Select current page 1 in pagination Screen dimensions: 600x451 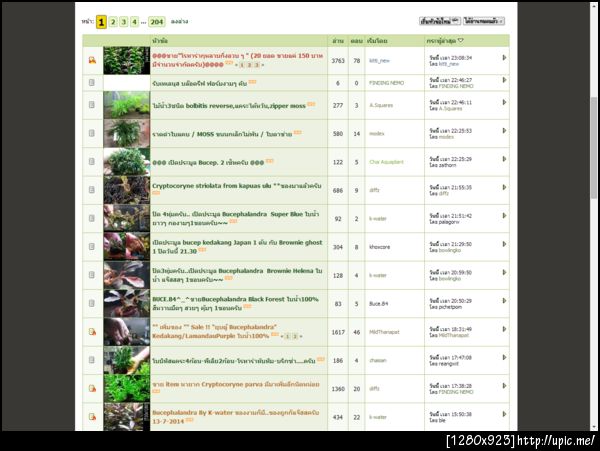[101, 22]
